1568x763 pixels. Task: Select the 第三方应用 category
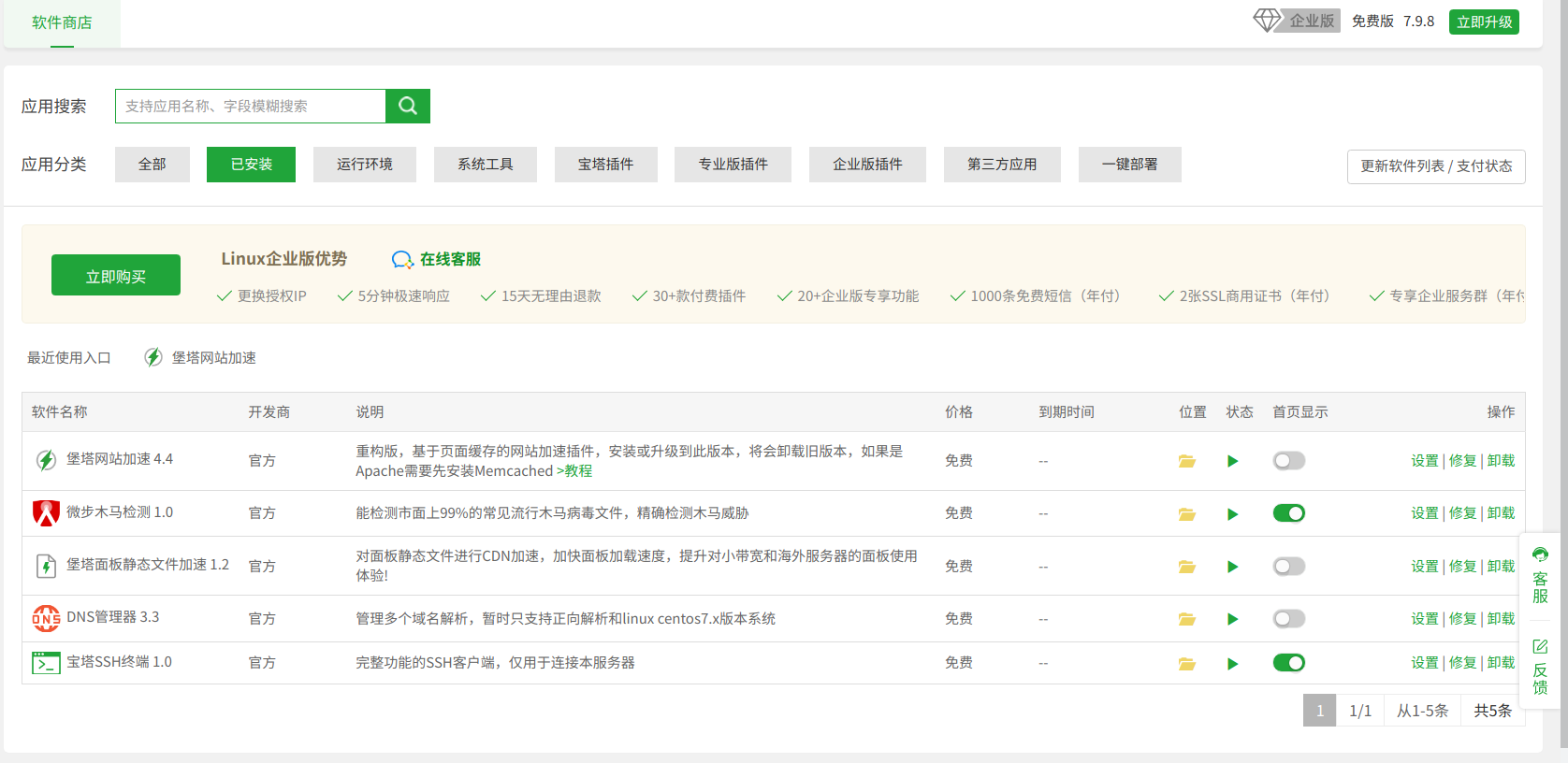click(x=1003, y=165)
